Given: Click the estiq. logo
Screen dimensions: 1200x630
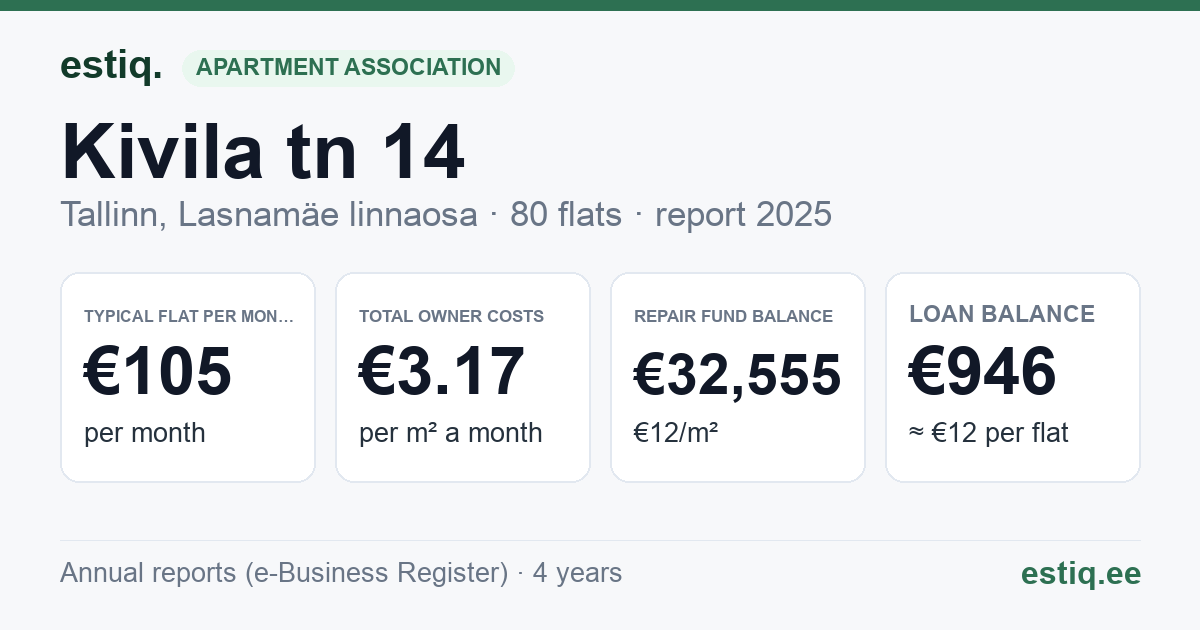Looking at the screenshot, I should point(111,66).
